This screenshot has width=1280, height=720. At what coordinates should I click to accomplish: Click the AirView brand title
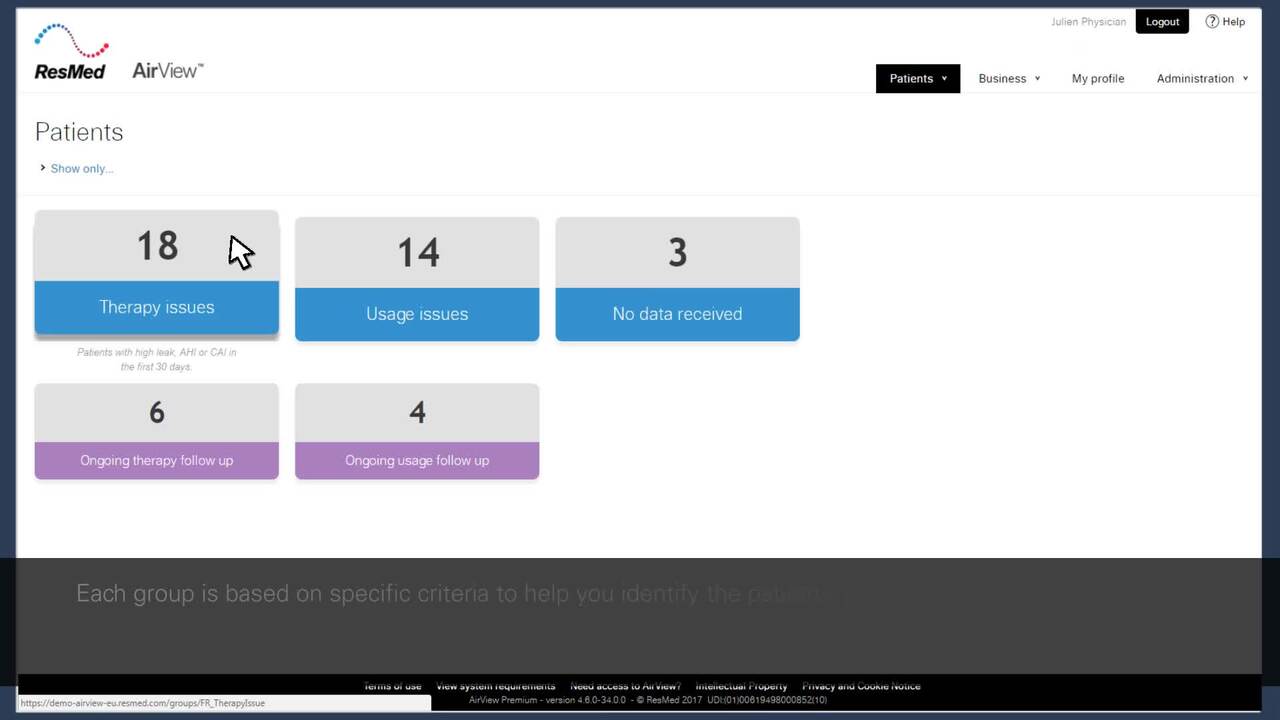(x=168, y=70)
